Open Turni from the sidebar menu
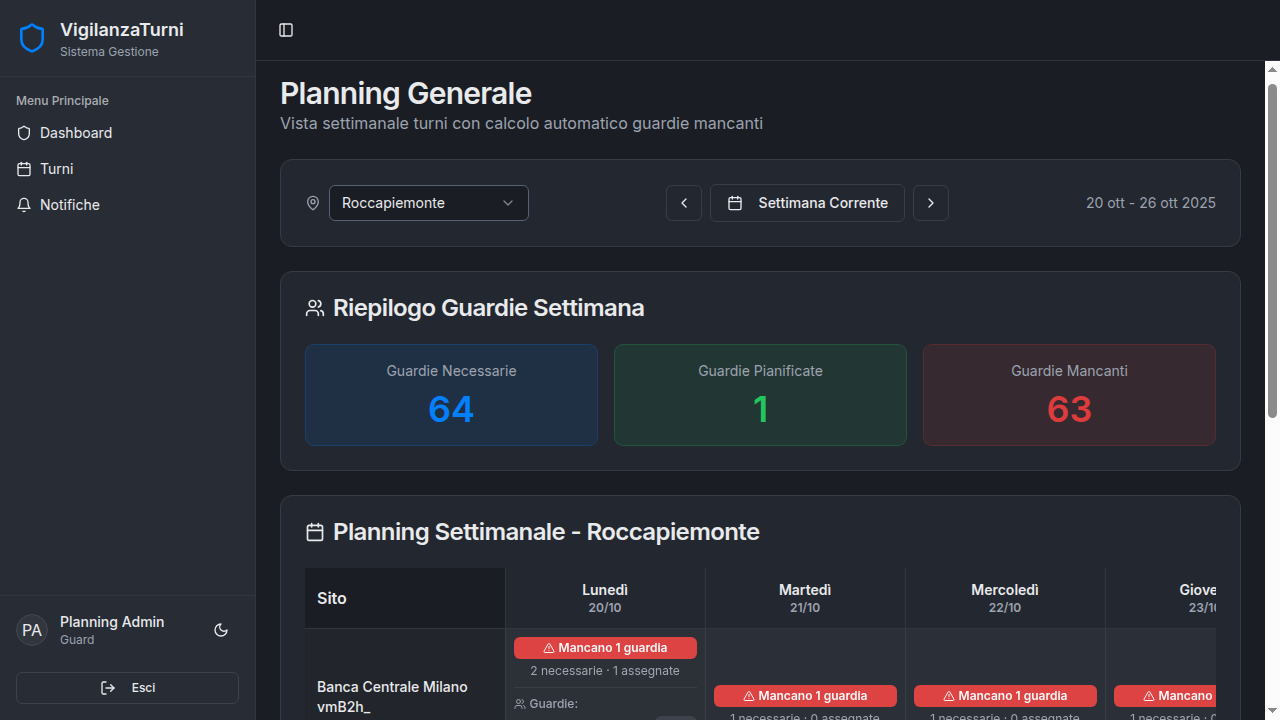The width and height of the screenshot is (1280, 720). 57,169
